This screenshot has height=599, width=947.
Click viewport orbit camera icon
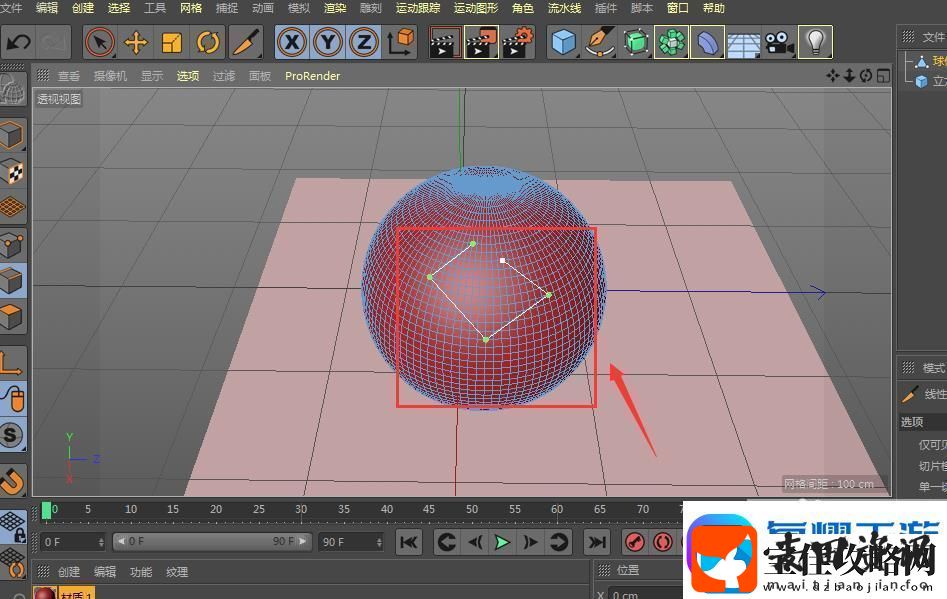click(866, 75)
